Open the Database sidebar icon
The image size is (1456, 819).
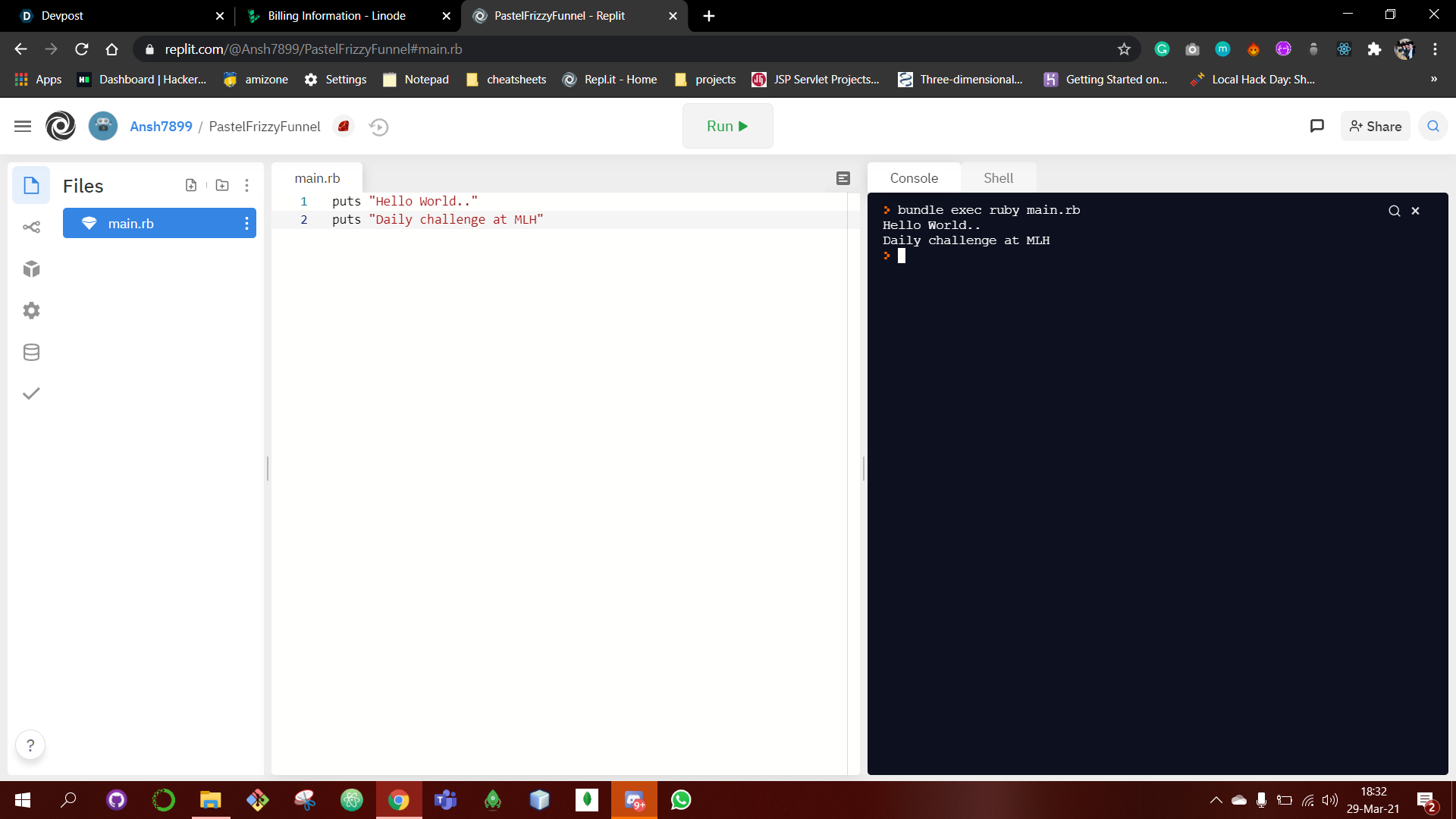[x=31, y=353]
